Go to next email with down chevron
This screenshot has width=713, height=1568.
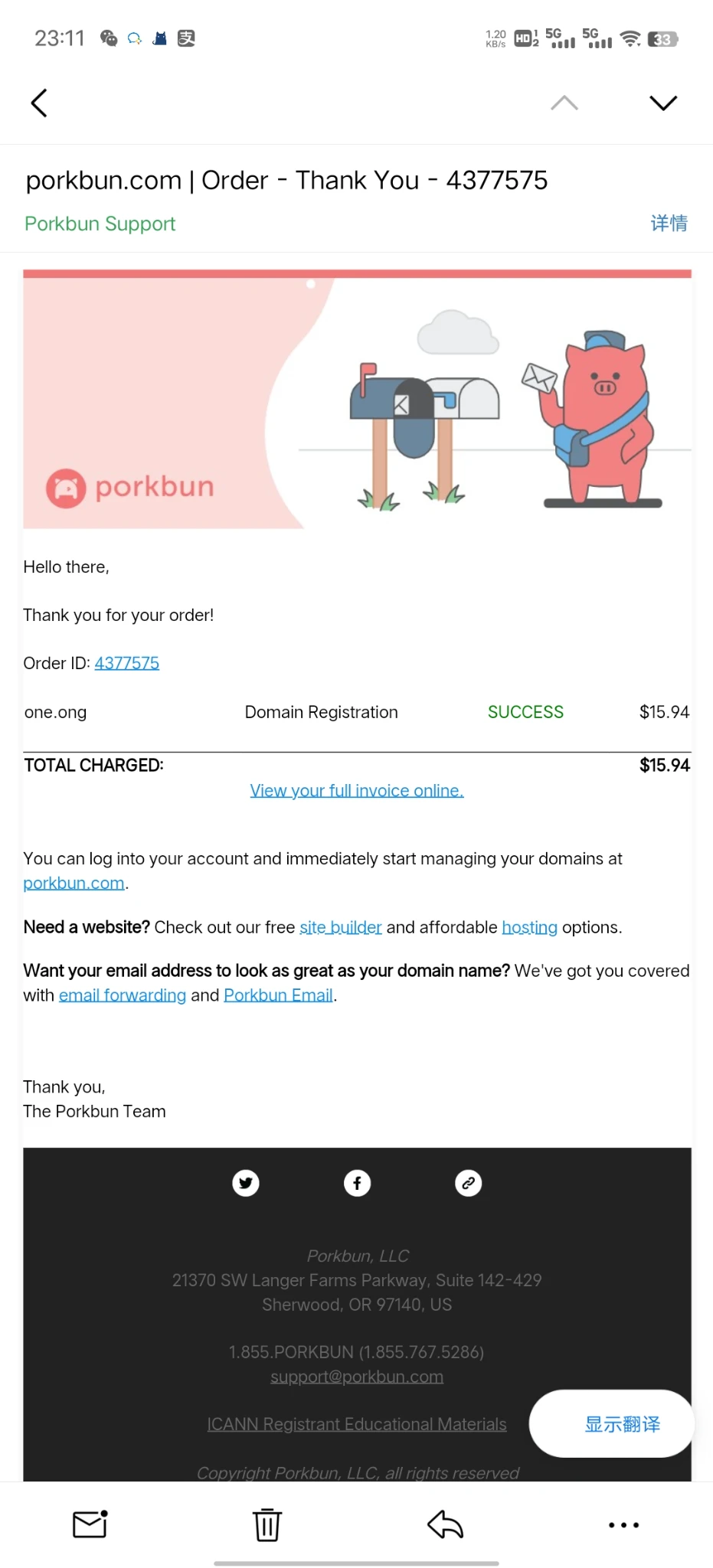tap(663, 103)
